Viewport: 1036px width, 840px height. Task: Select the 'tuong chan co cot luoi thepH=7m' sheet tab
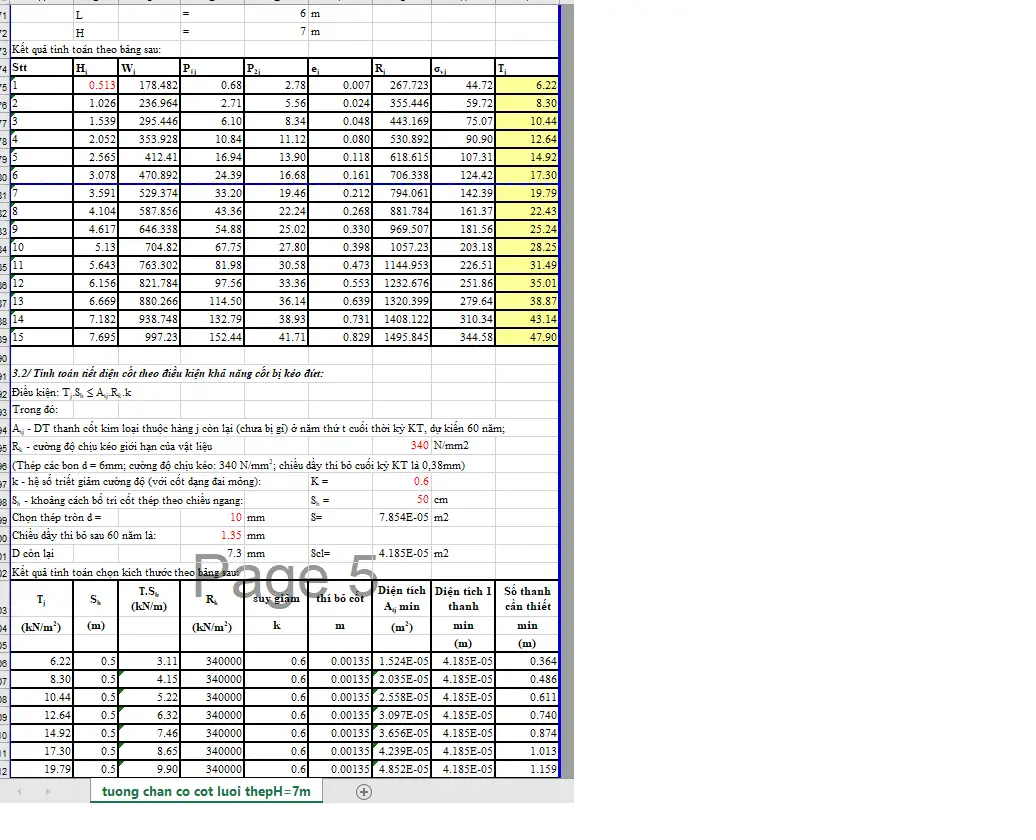point(206,791)
